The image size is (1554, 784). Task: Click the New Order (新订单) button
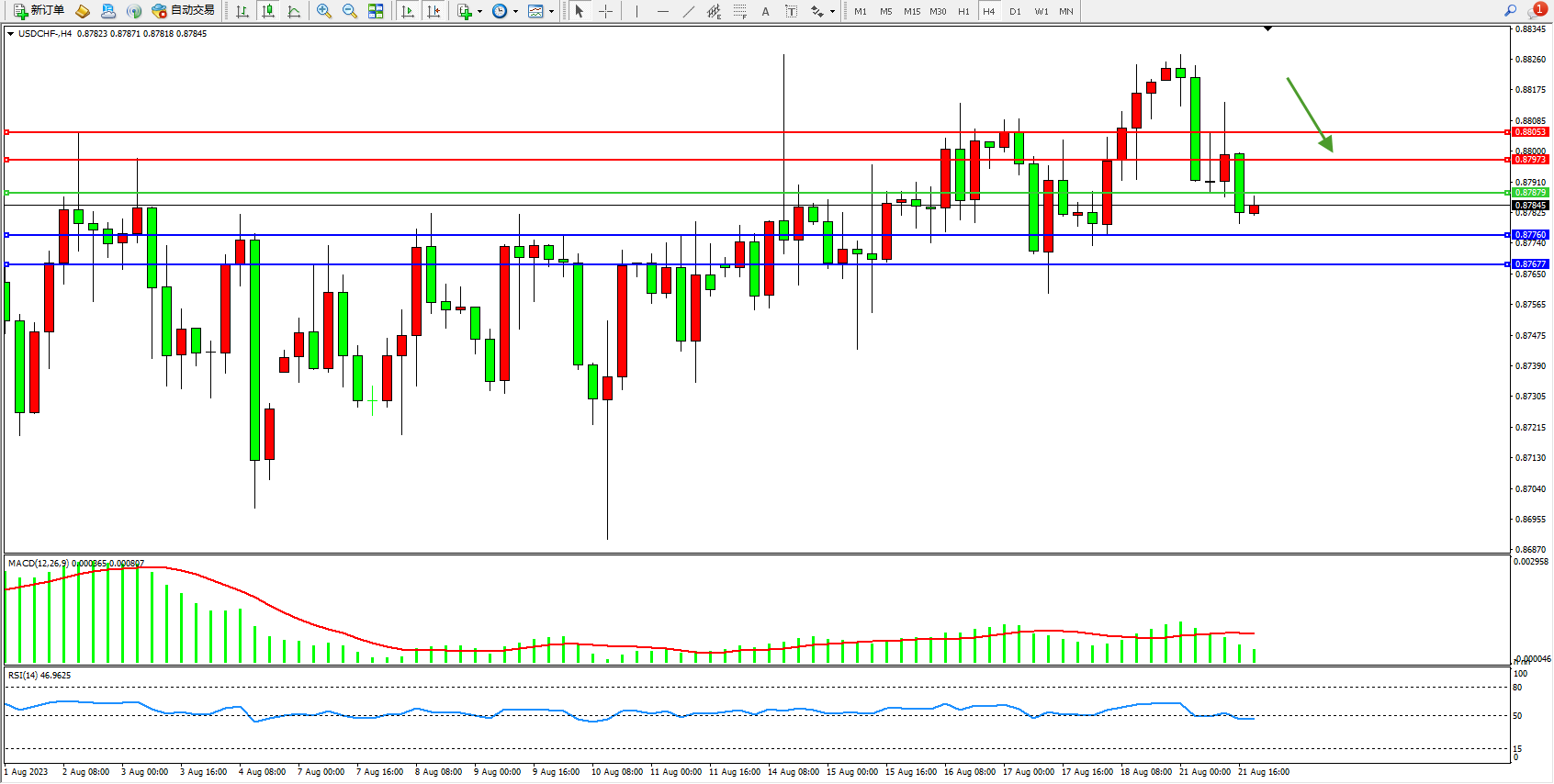click(x=39, y=11)
